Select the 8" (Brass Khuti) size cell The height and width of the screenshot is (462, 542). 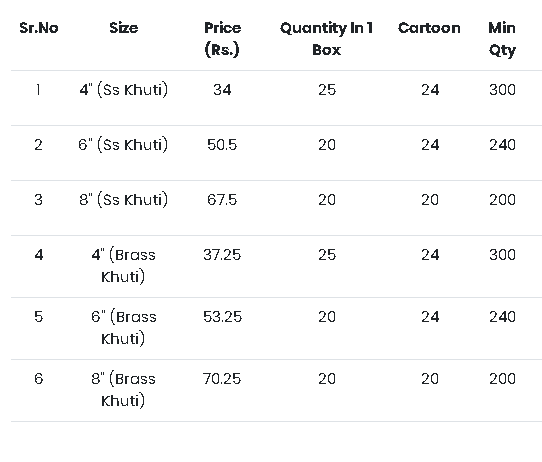pos(123,389)
